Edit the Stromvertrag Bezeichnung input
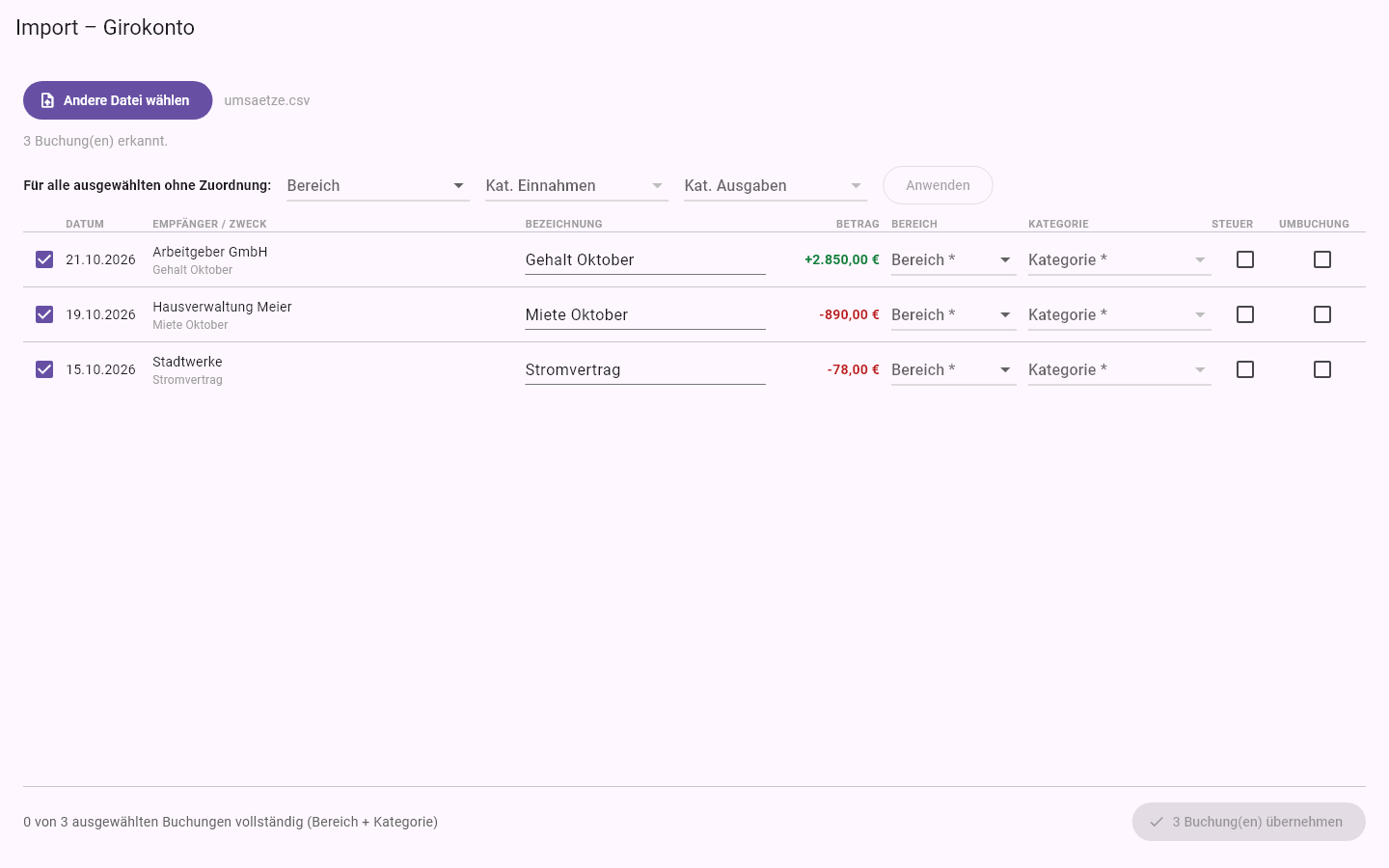Screen dimensions: 1389x868 (645, 369)
